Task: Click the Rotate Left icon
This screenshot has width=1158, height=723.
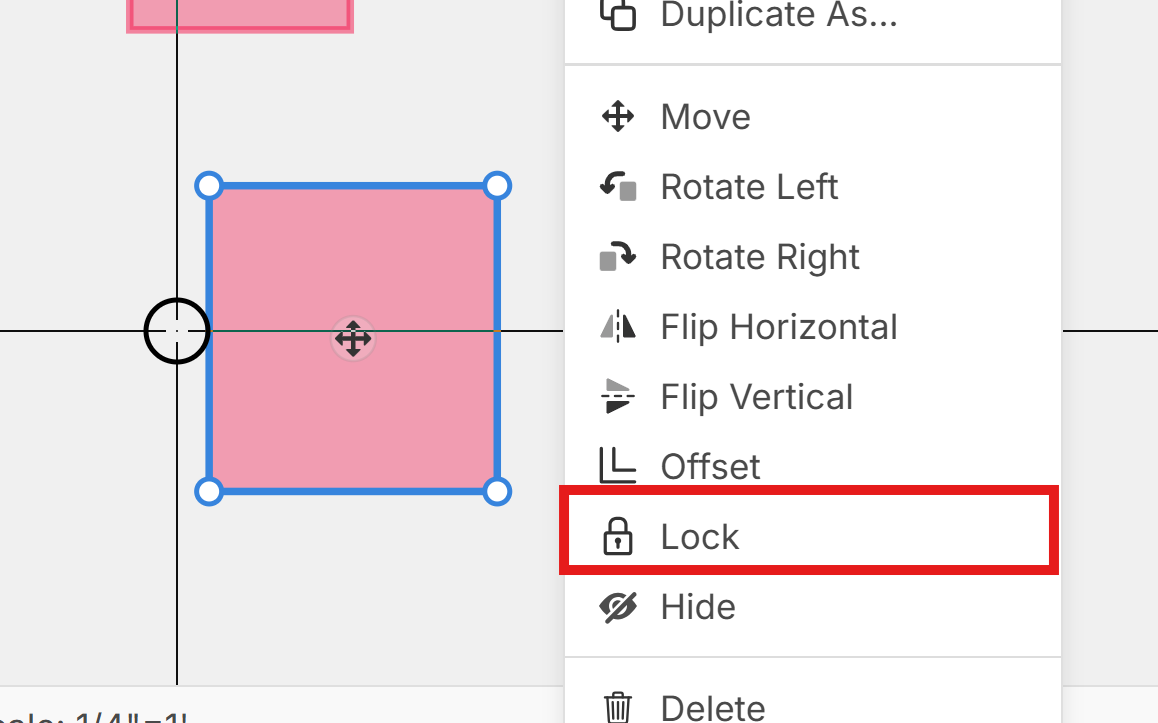Action: point(618,187)
